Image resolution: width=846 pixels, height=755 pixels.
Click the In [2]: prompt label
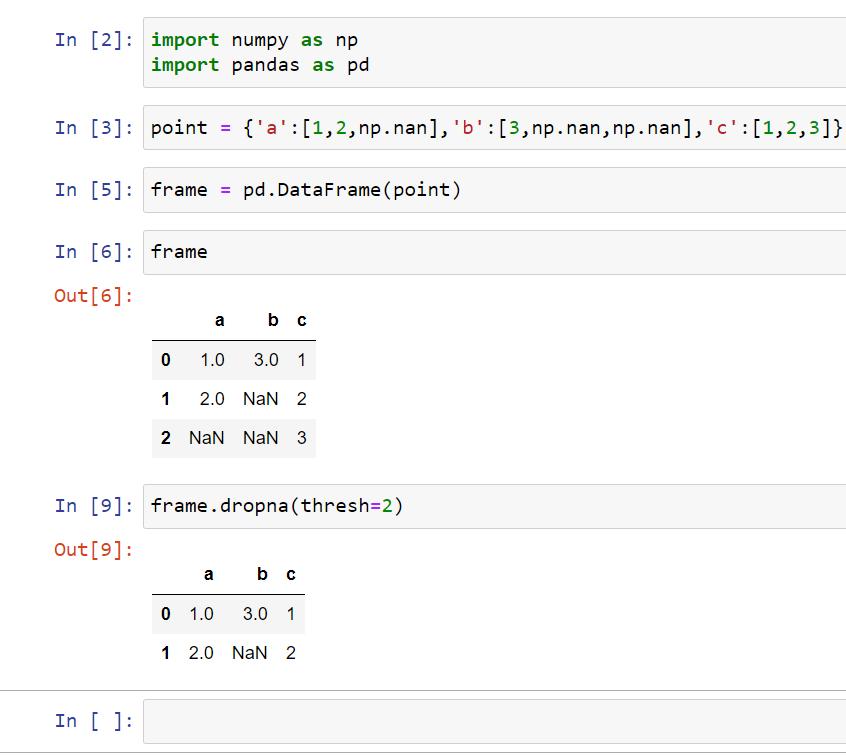click(x=94, y=40)
